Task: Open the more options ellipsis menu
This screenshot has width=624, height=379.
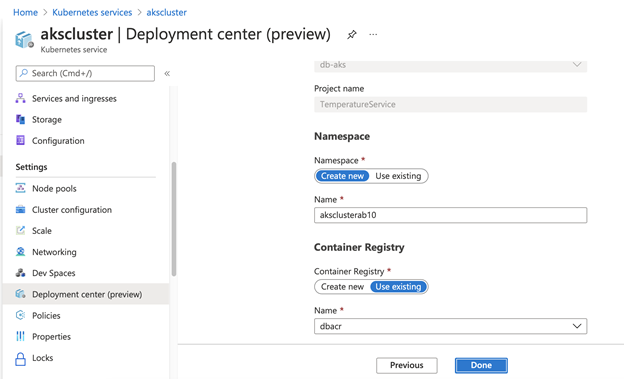Action: (x=373, y=35)
